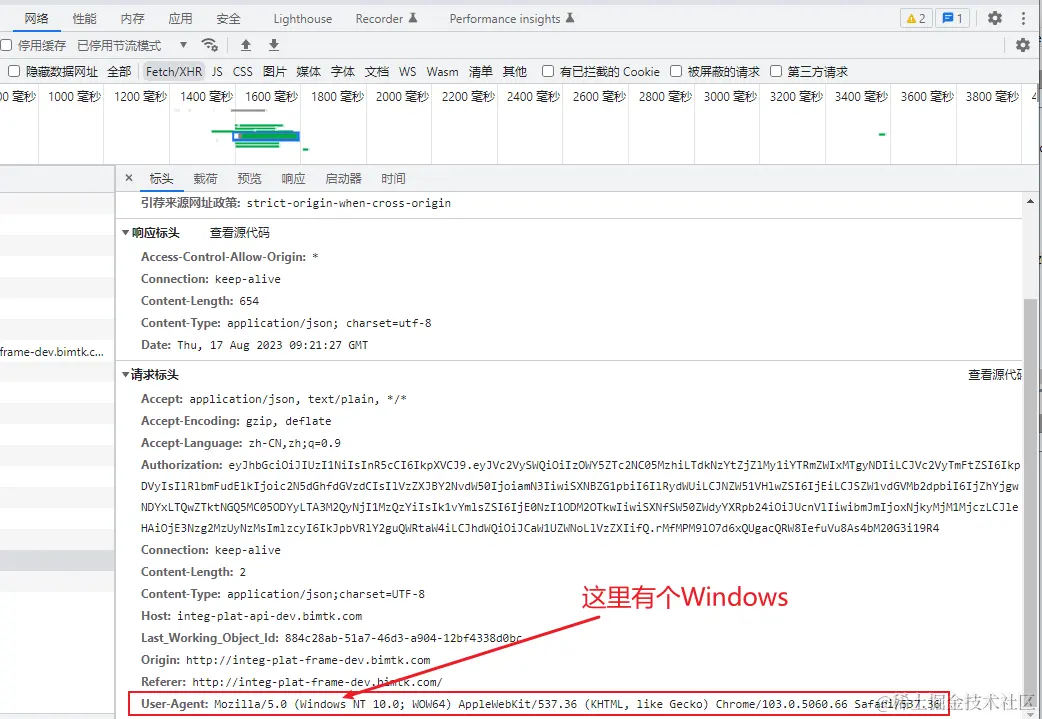Open DevTools settings gear icon
1042x719 pixels.
pos(994,18)
